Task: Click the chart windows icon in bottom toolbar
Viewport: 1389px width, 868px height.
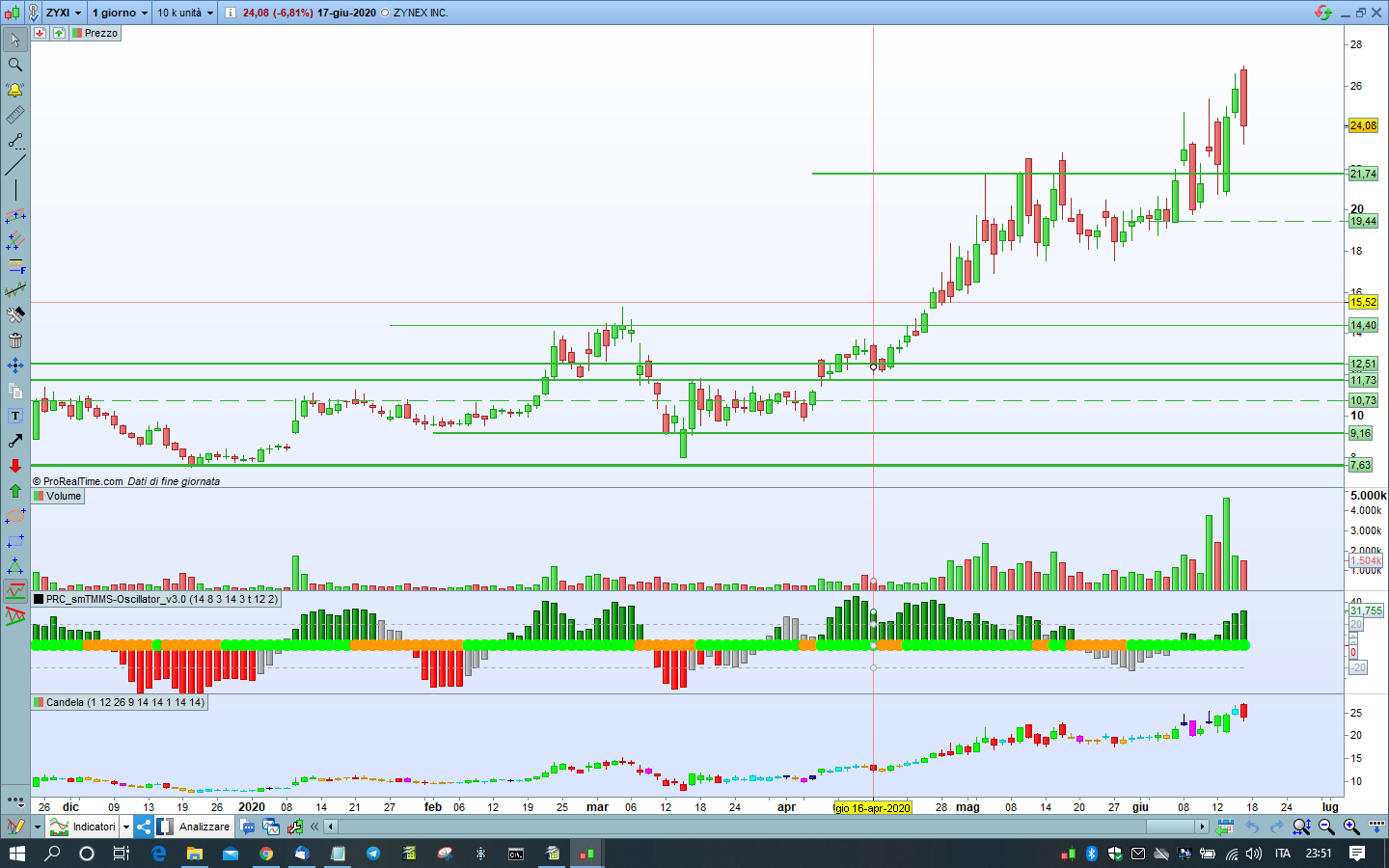Action: pos(271,827)
